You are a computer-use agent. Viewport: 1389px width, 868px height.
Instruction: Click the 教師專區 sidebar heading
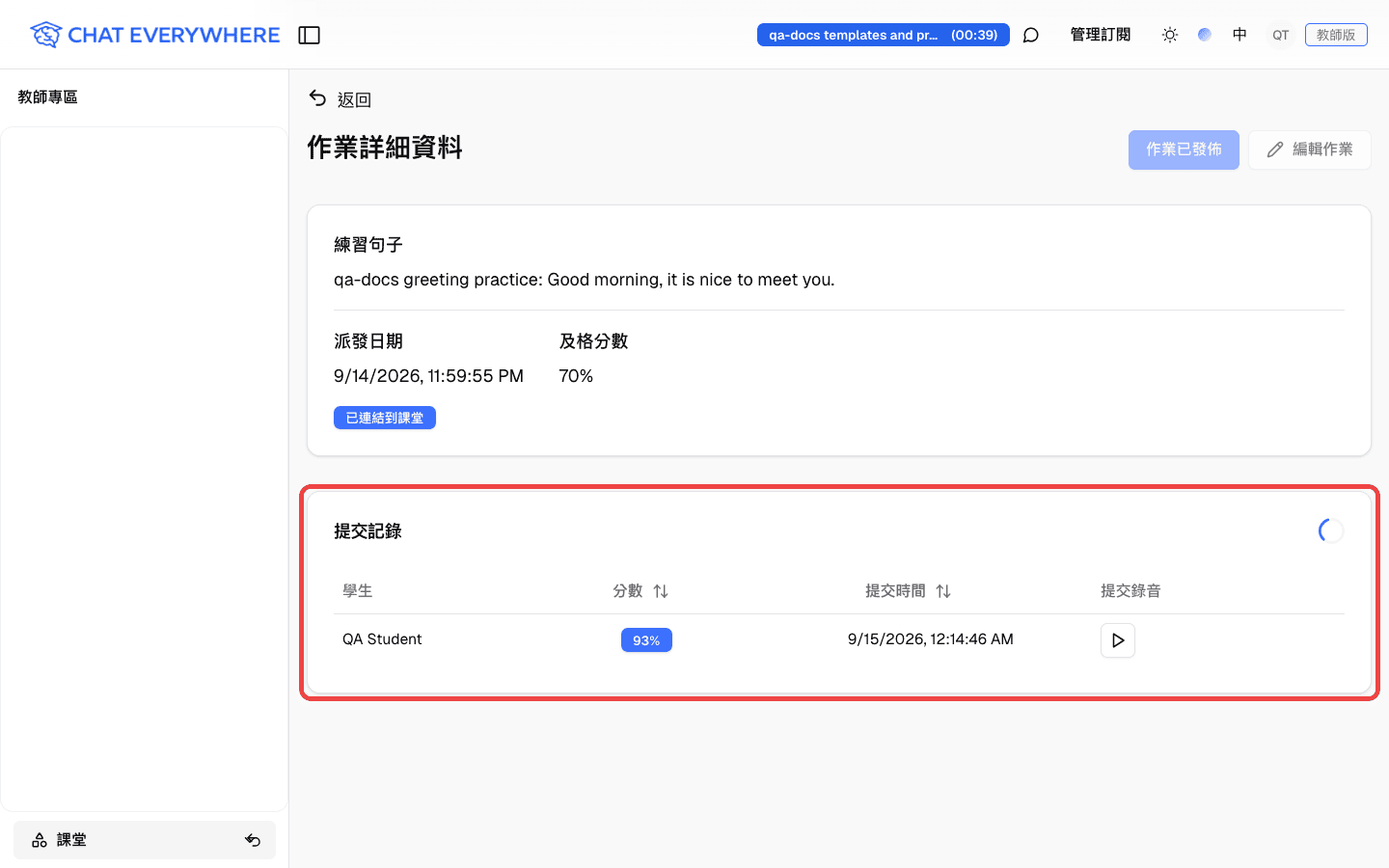47,97
